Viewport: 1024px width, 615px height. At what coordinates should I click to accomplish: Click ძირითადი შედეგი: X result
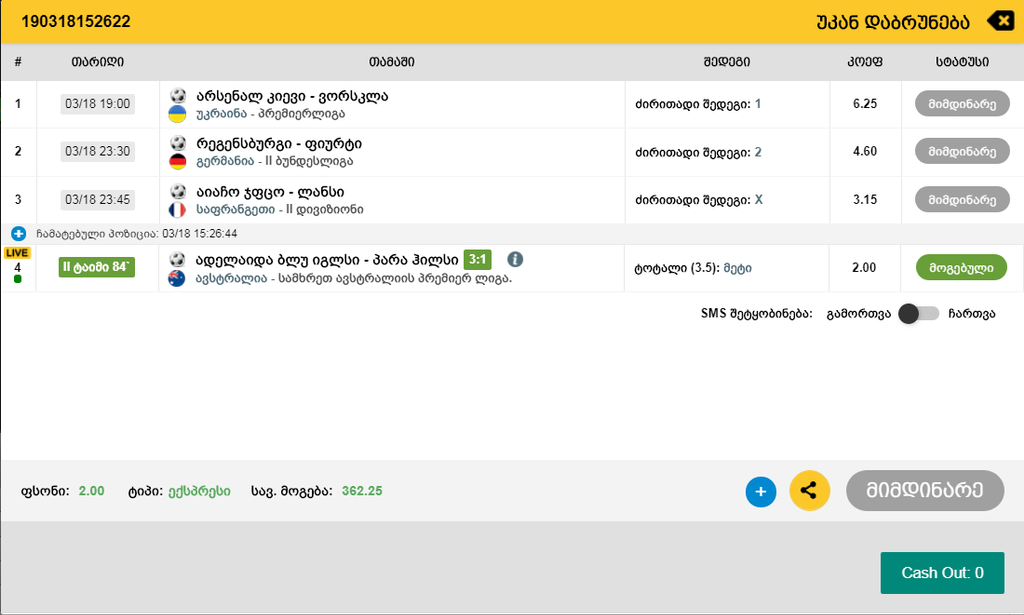coord(699,200)
